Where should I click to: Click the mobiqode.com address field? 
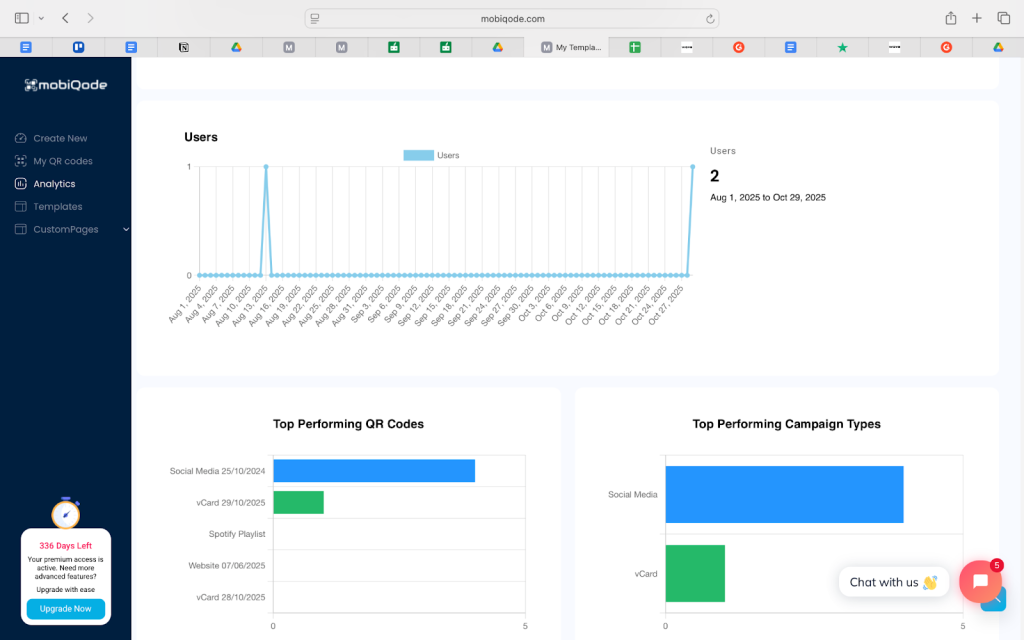point(512,18)
